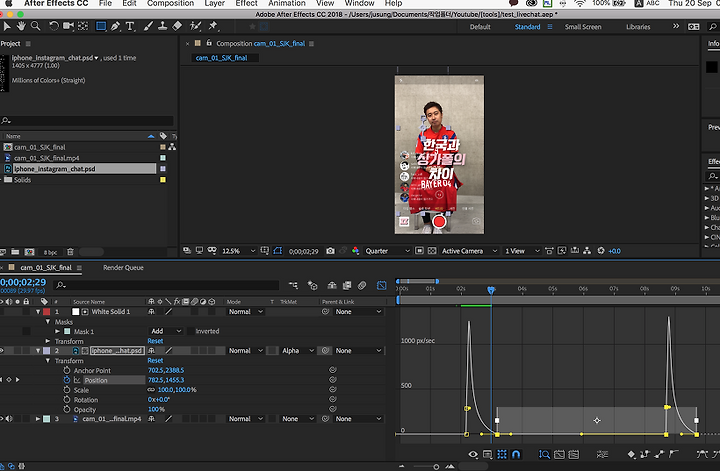Select the Zoom magnifier tool
This screenshot has height=471, width=720.
35,26
